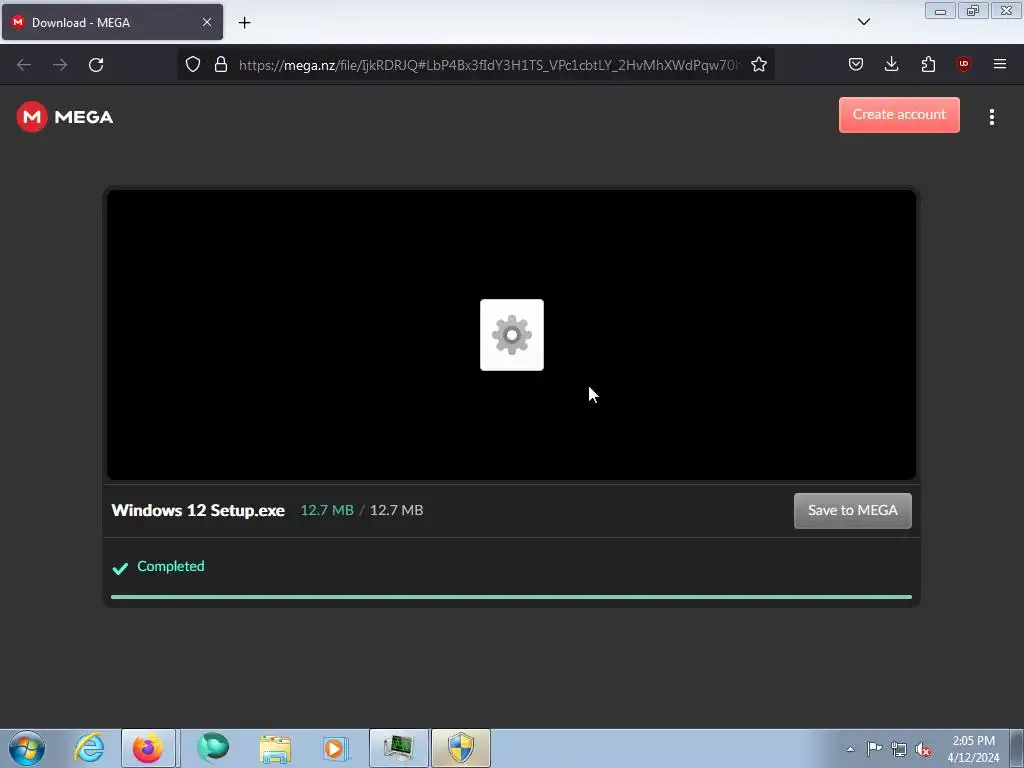Go back to previous page

24,65
